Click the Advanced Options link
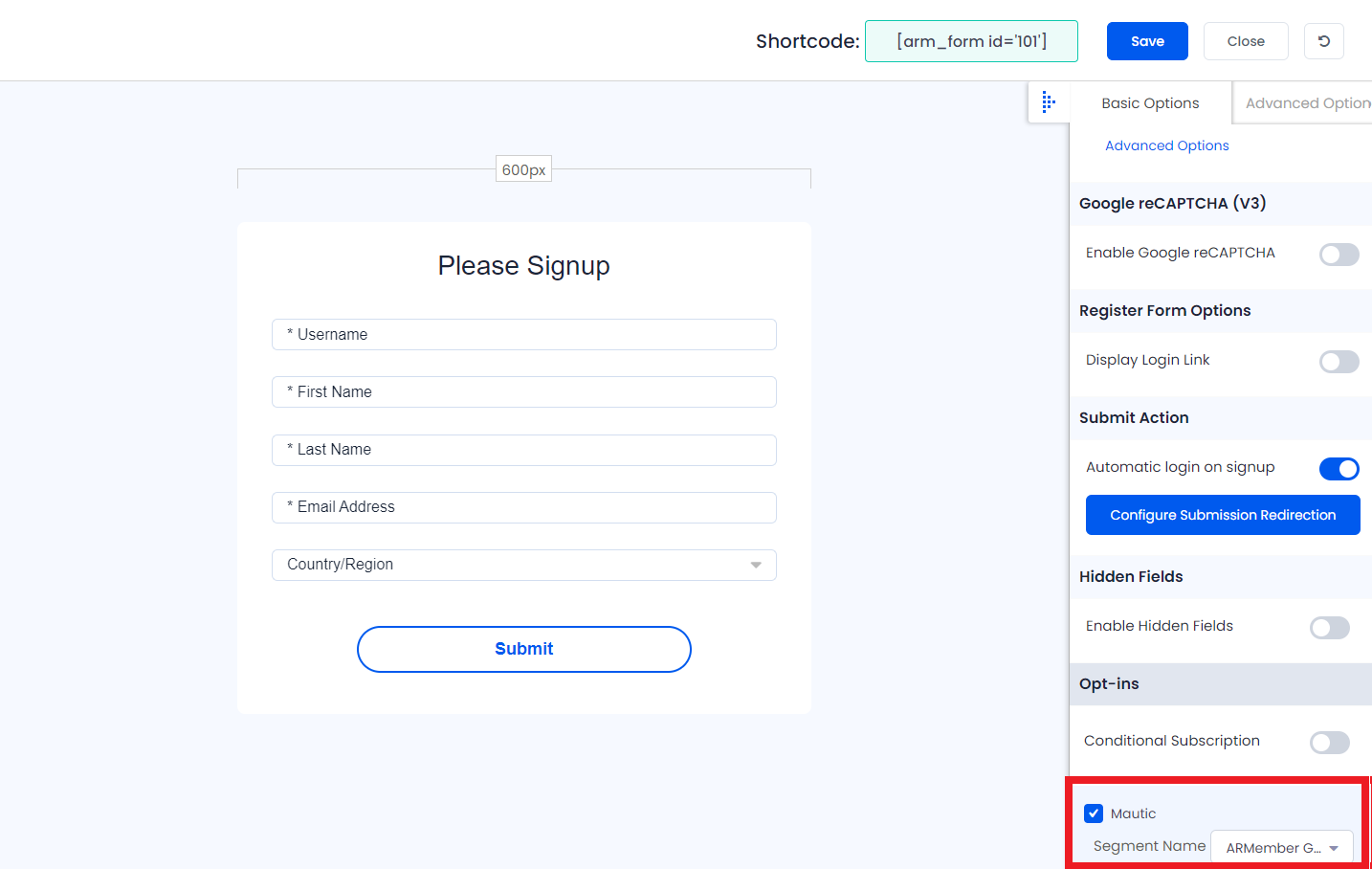This screenshot has width=1372, height=869. (1166, 145)
